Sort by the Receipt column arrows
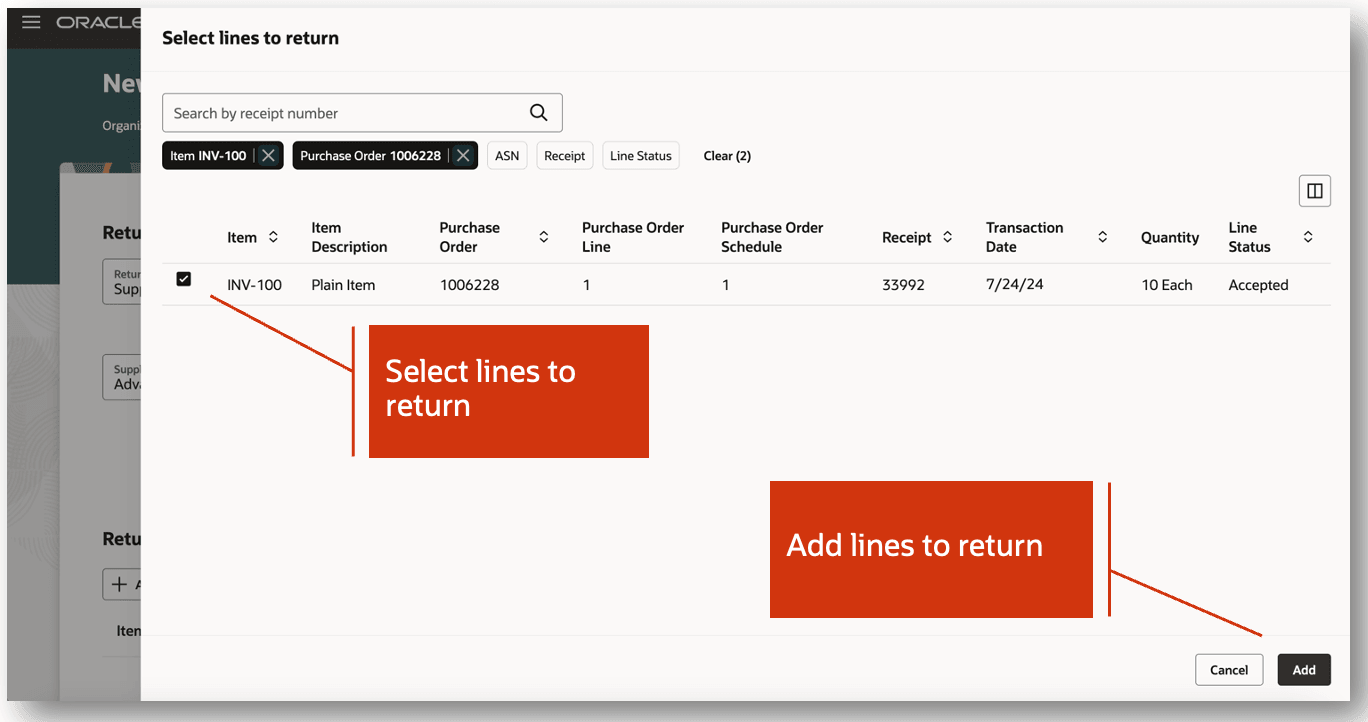This screenshot has width=1368, height=722. 947,237
